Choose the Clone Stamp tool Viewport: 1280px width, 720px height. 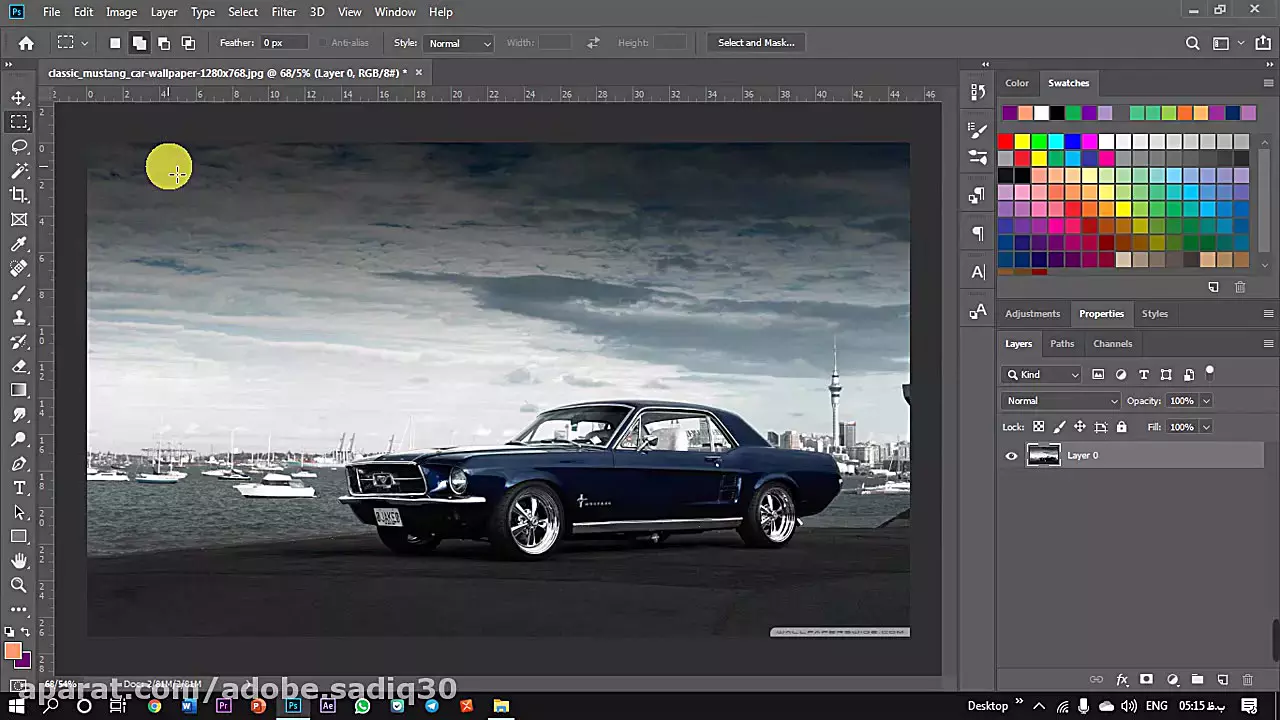(19, 317)
